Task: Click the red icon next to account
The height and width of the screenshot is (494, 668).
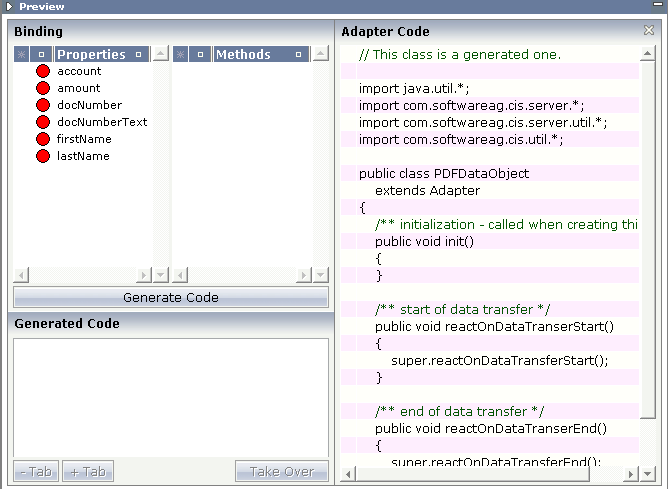Action: pos(43,71)
